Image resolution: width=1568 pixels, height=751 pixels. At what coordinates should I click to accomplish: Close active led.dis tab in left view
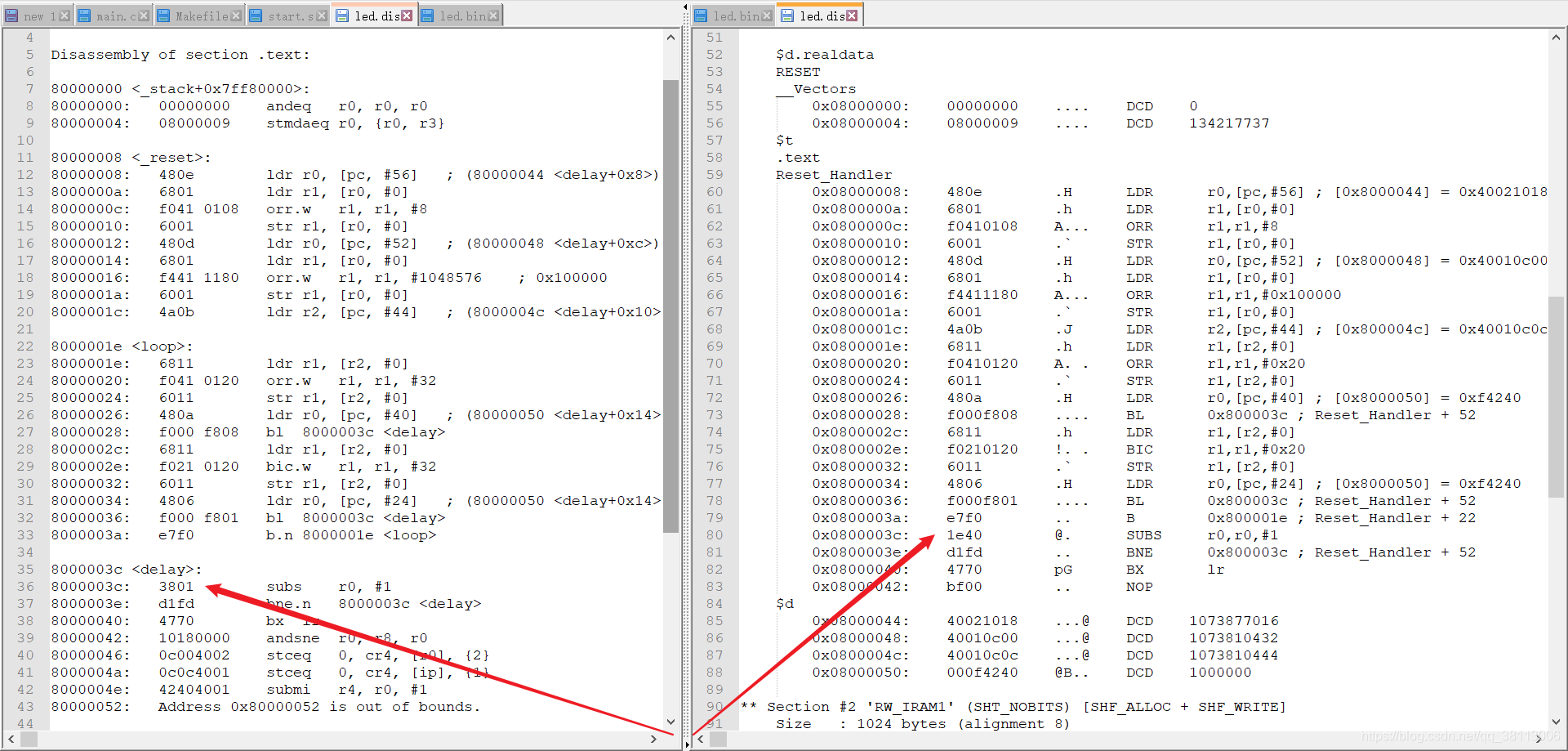407,16
